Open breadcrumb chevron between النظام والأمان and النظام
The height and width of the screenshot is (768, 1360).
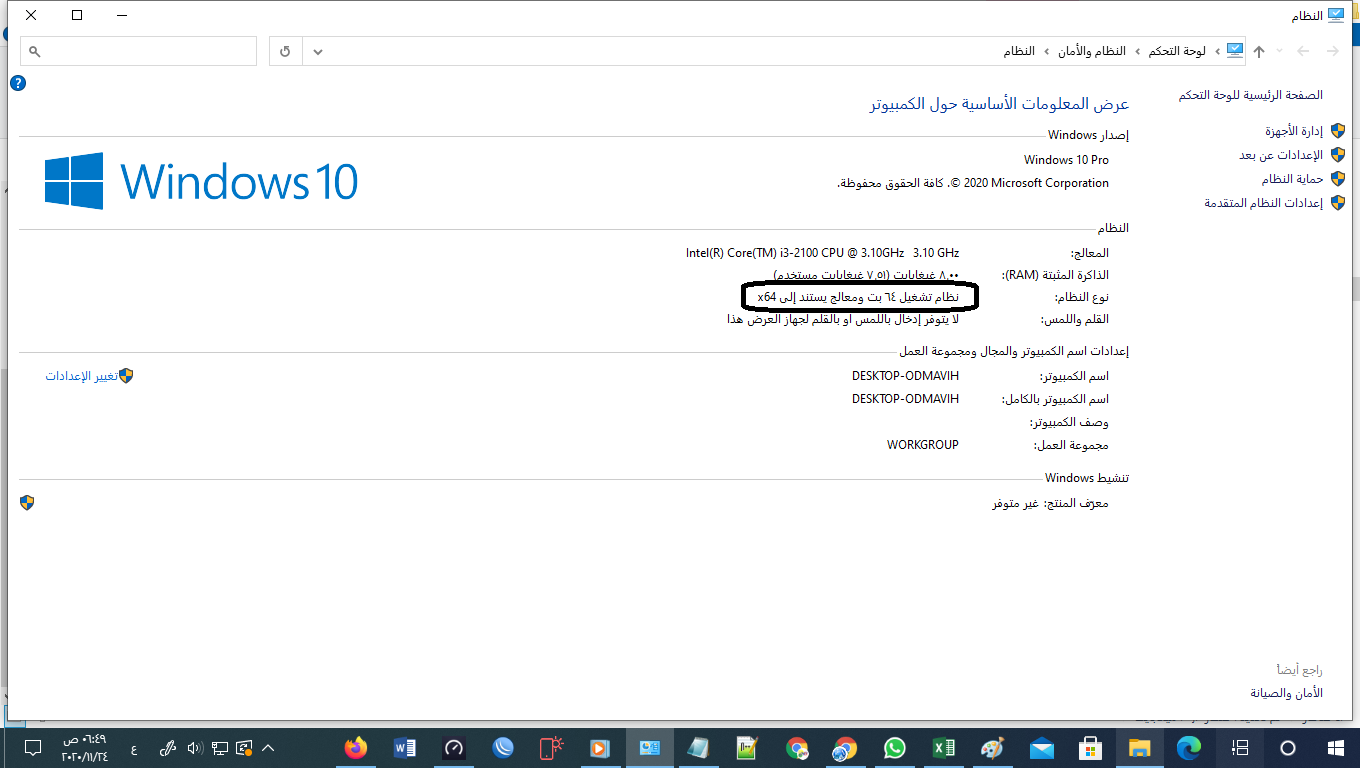pyautogui.click(x=1046, y=51)
